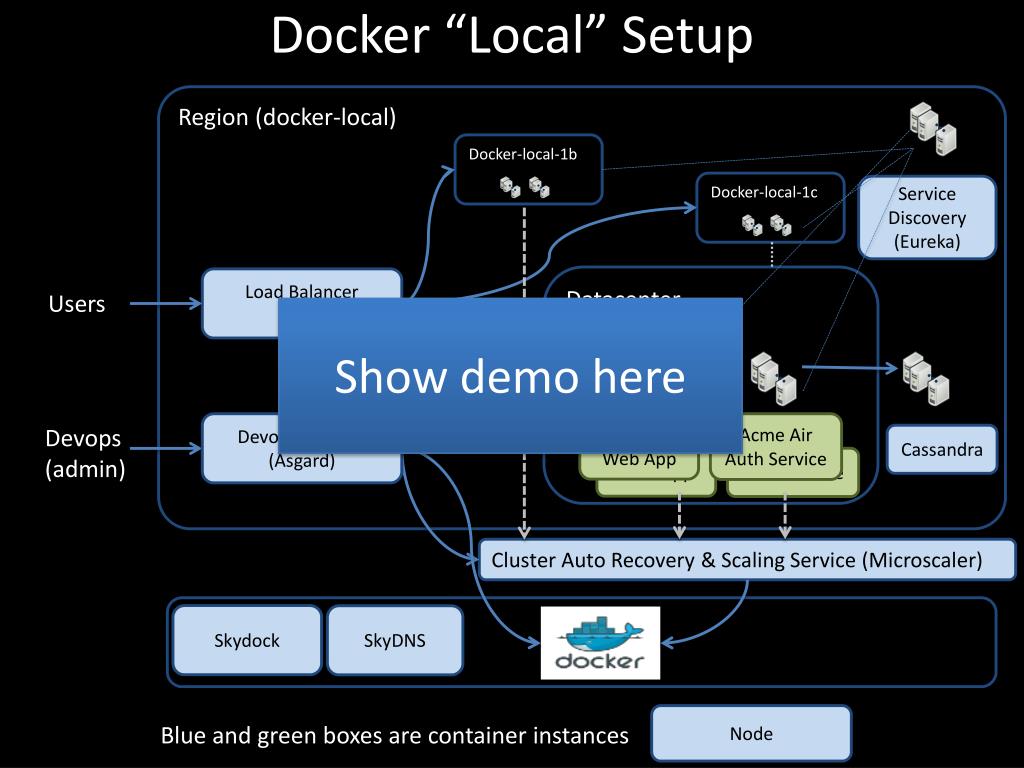Select the Skydock box
The width and height of the screenshot is (1024, 768).
tap(247, 640)
